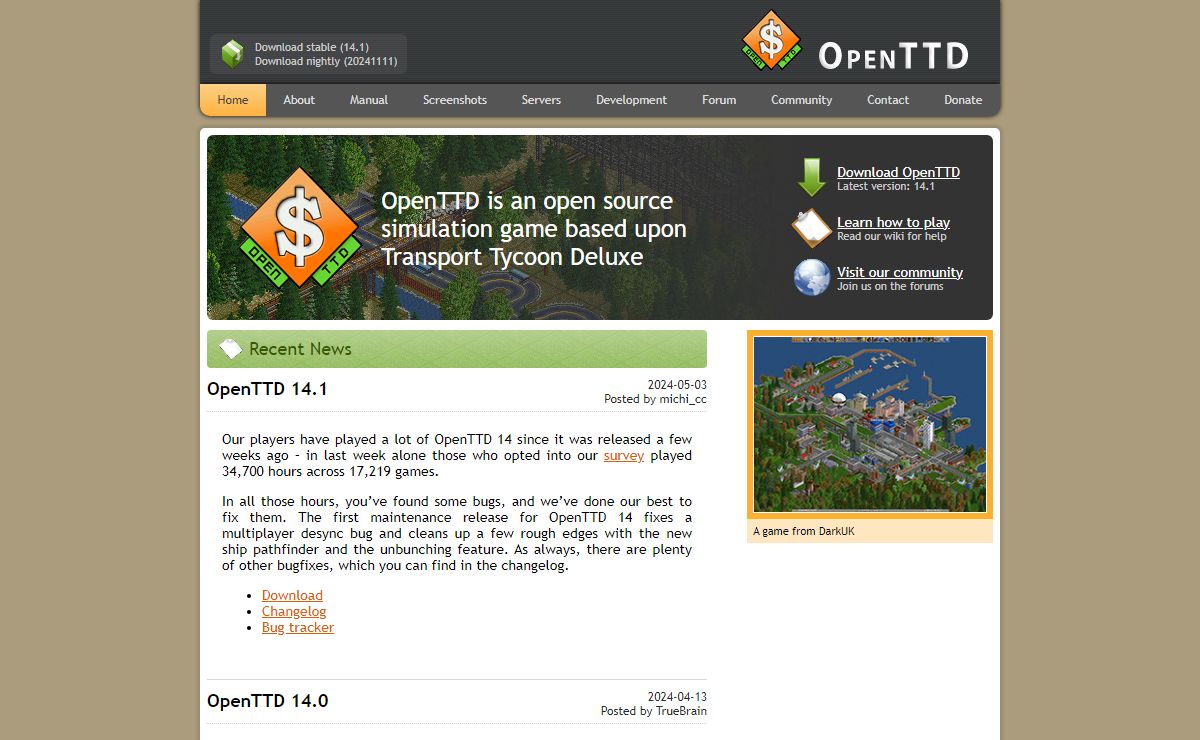Image resolution: width=1200 pixels, height=740 pixels.
Task: Click the Latest version: 14.1 text
Action: [886, 186]
